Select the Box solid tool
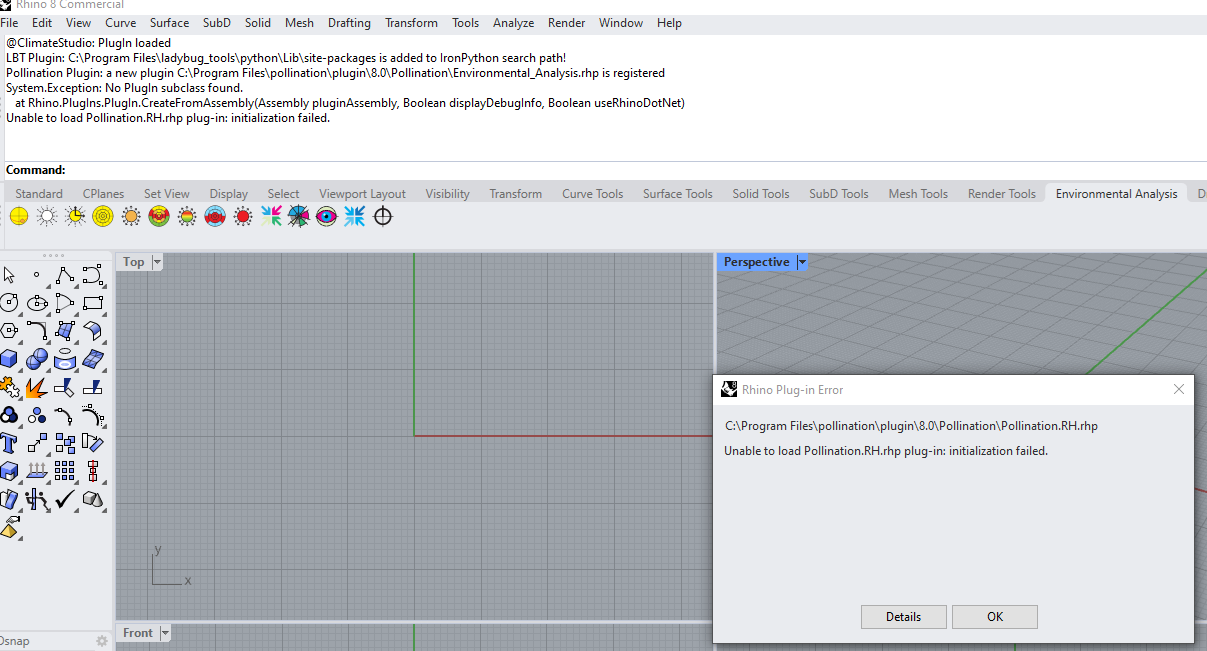Screen dimensions: 1207x651 coord(9,358)
